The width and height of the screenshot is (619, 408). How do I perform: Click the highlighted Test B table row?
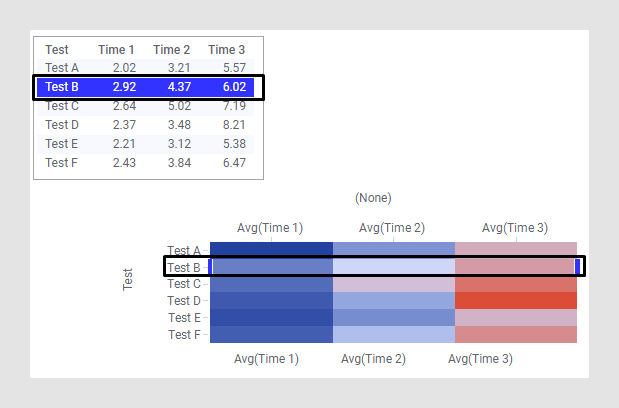click(148, 87)
